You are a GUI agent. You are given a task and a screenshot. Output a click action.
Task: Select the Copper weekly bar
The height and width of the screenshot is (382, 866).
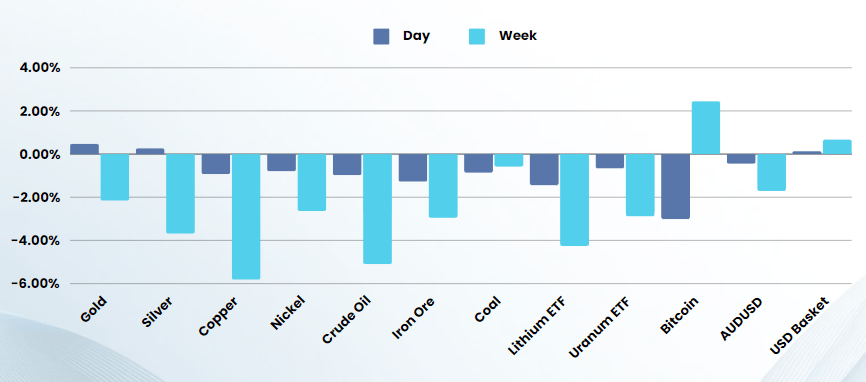tap(246, 216)
